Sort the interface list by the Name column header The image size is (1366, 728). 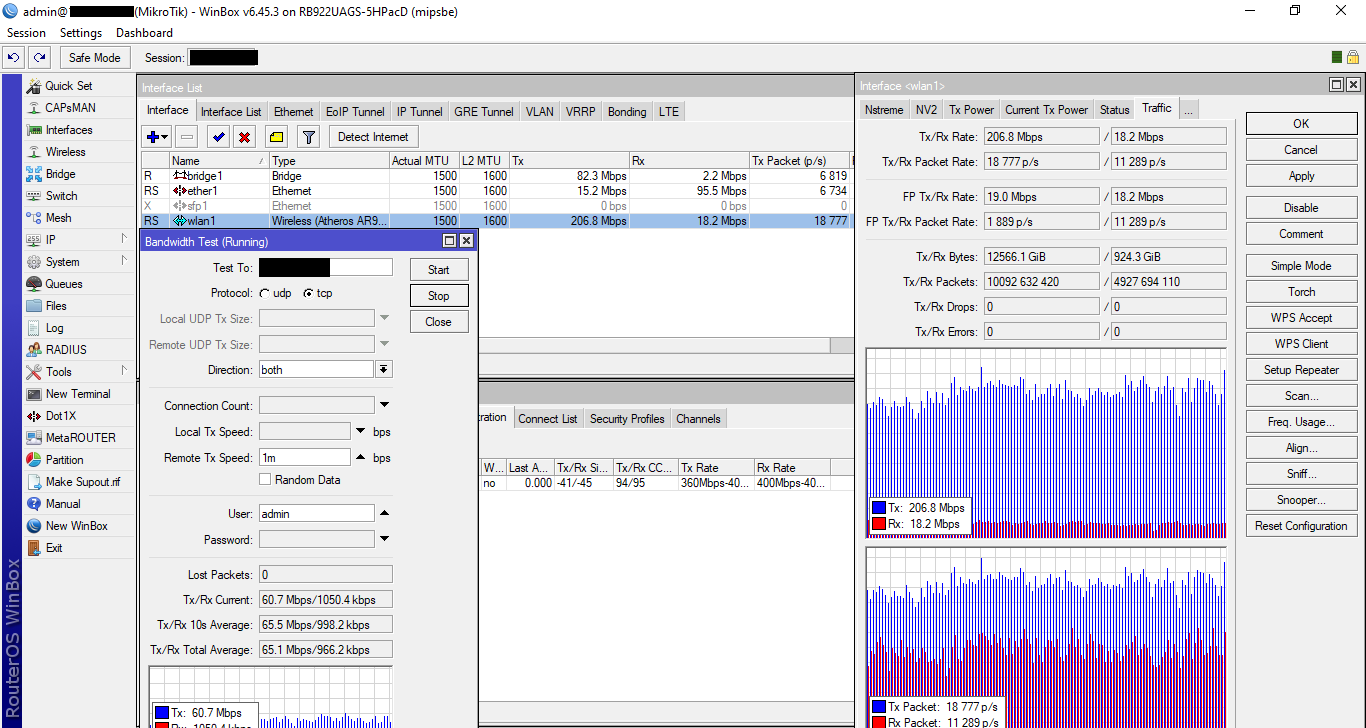pos(219,161)
